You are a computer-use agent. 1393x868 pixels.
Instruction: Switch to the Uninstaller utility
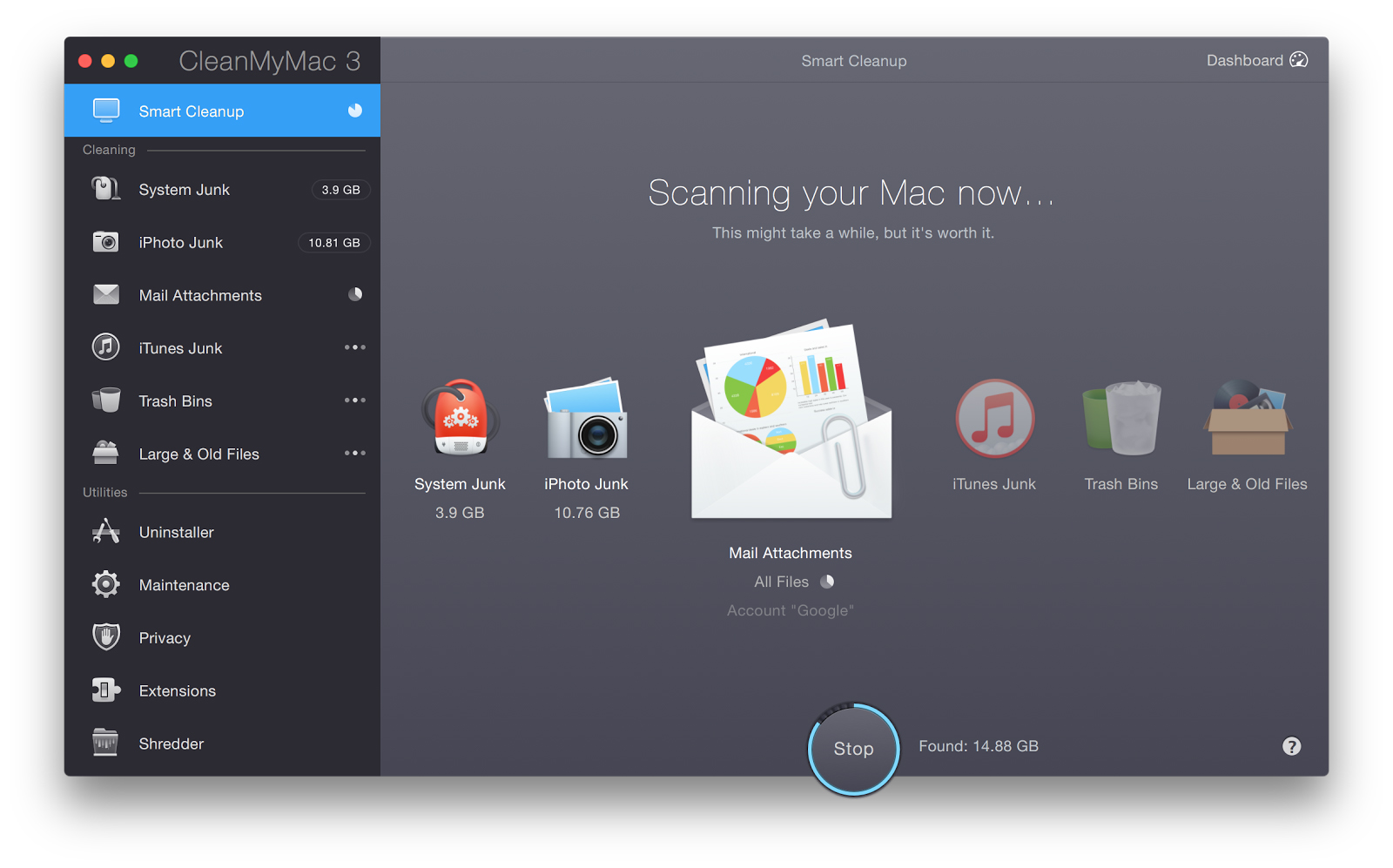click(x=222, y=532)
